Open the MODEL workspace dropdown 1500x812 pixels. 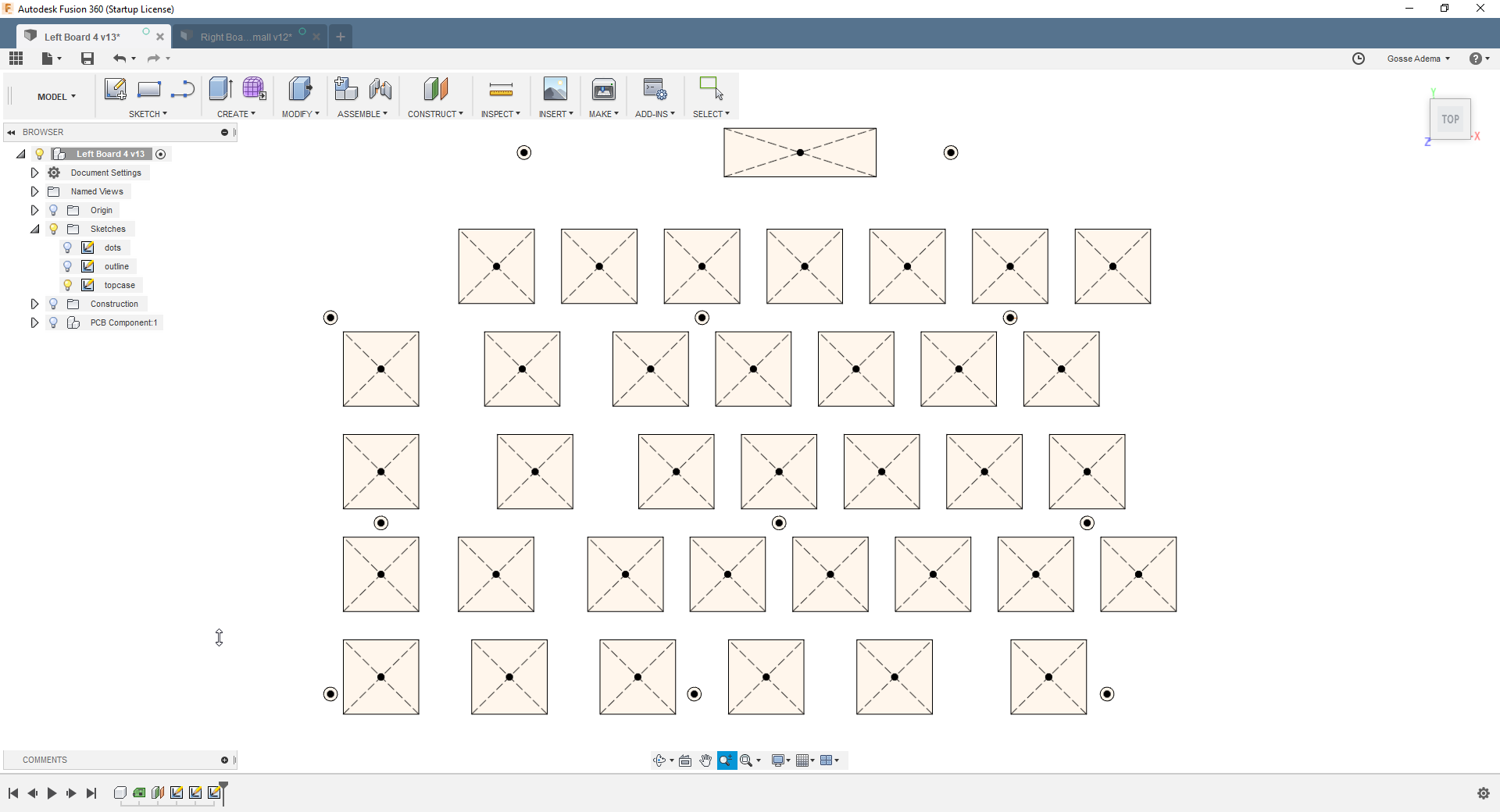pos(56,97)
